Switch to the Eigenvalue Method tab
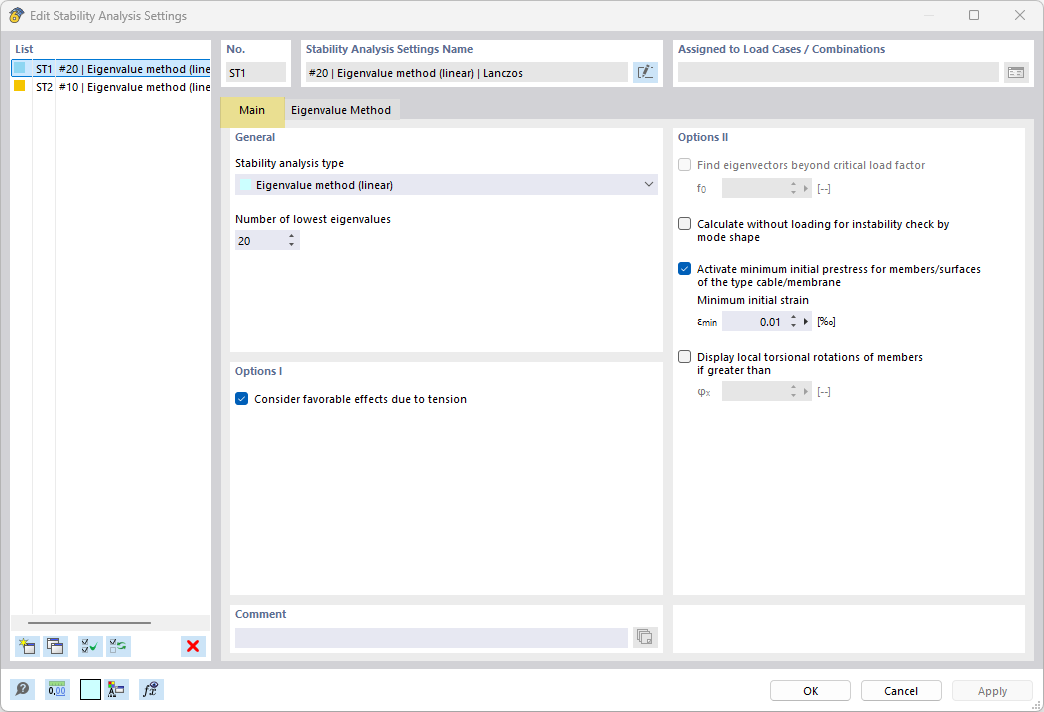1044x712 pixels. 341,110
